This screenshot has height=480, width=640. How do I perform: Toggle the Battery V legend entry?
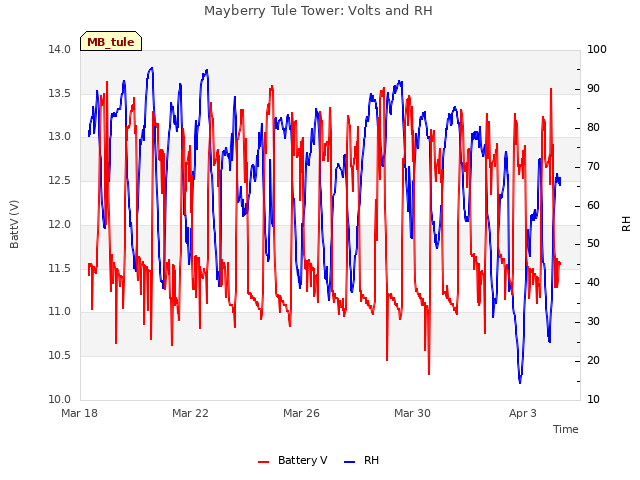pos(293,460)
